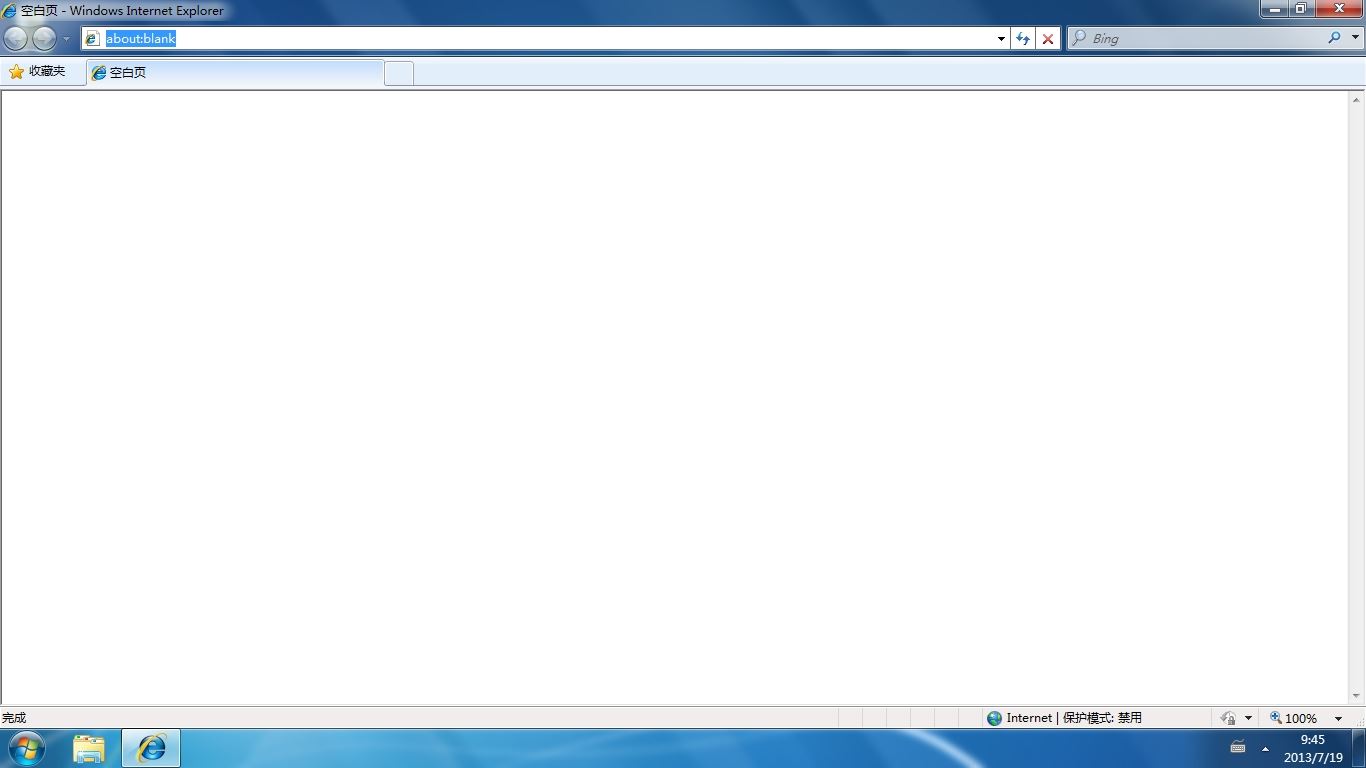Click the scrollbar down arrow
The width and height of the screenshot is (1366, 768).
coord(1357,696)
